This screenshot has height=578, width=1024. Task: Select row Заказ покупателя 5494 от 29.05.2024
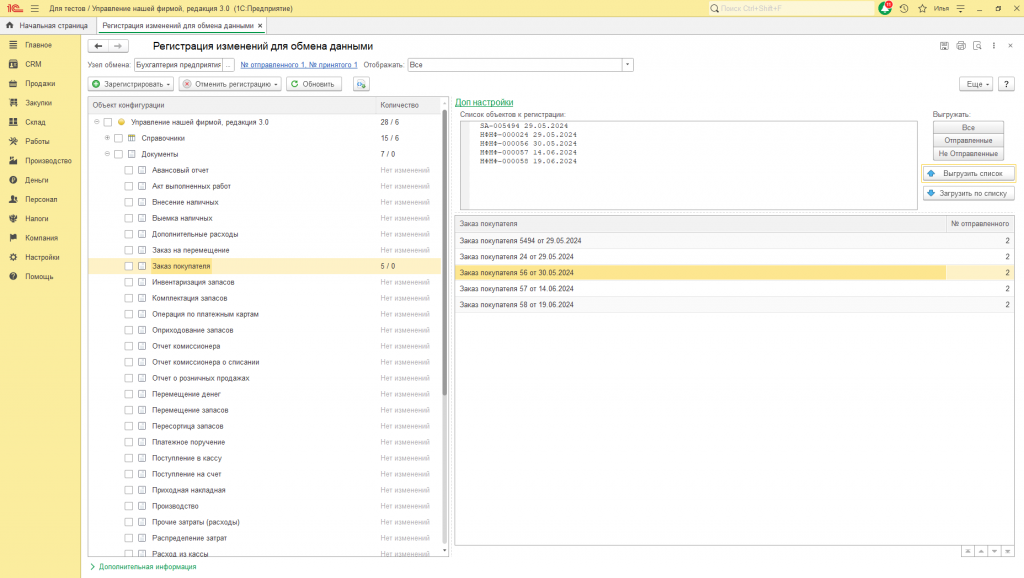click(734, 240)
